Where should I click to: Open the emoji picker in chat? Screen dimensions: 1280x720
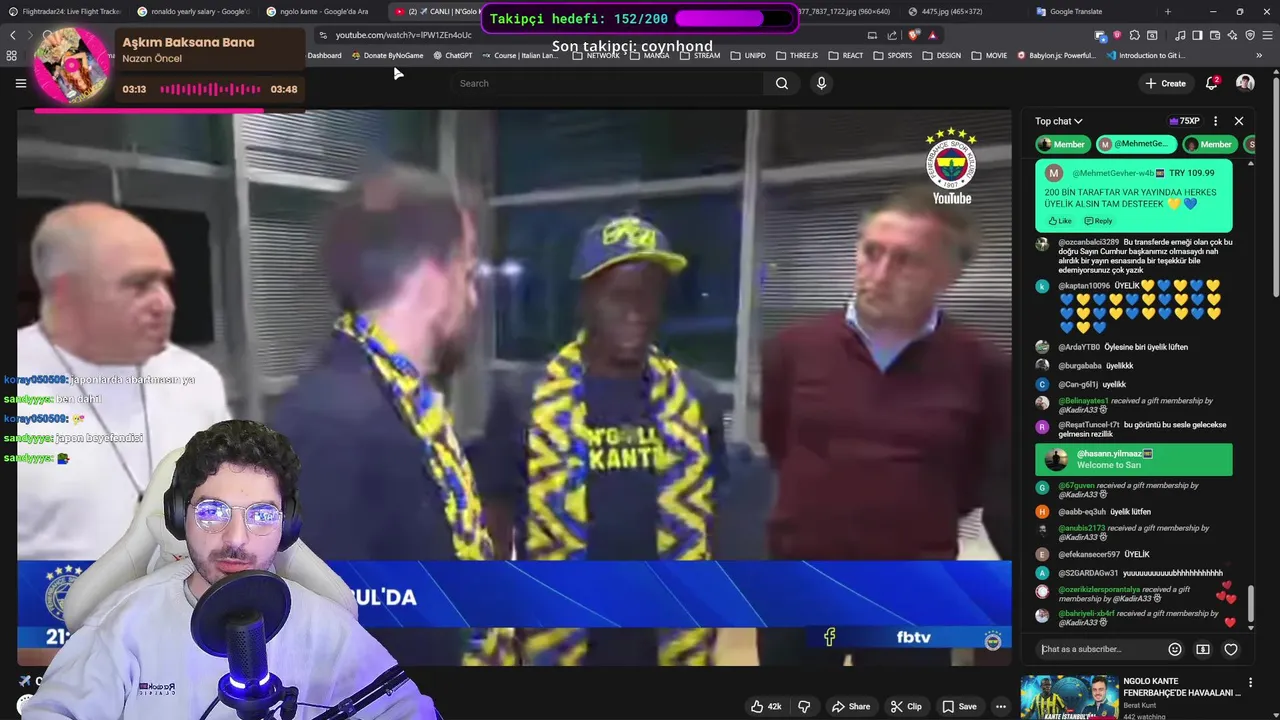(x=1175, y=649)
